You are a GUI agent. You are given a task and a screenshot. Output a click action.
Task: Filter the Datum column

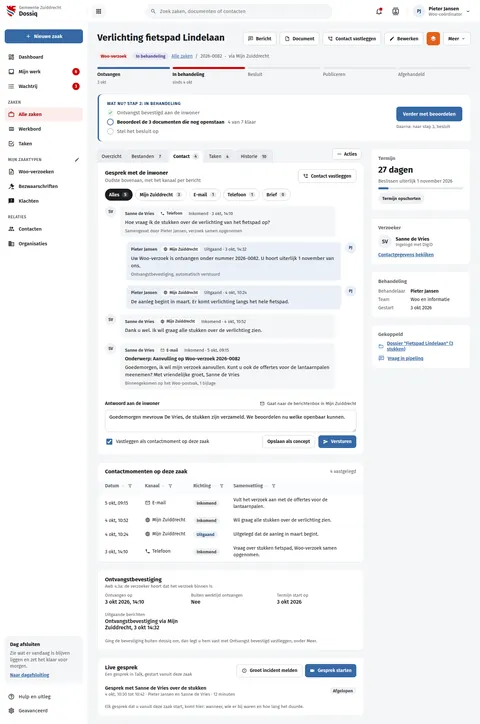click(x=130, y=486)
